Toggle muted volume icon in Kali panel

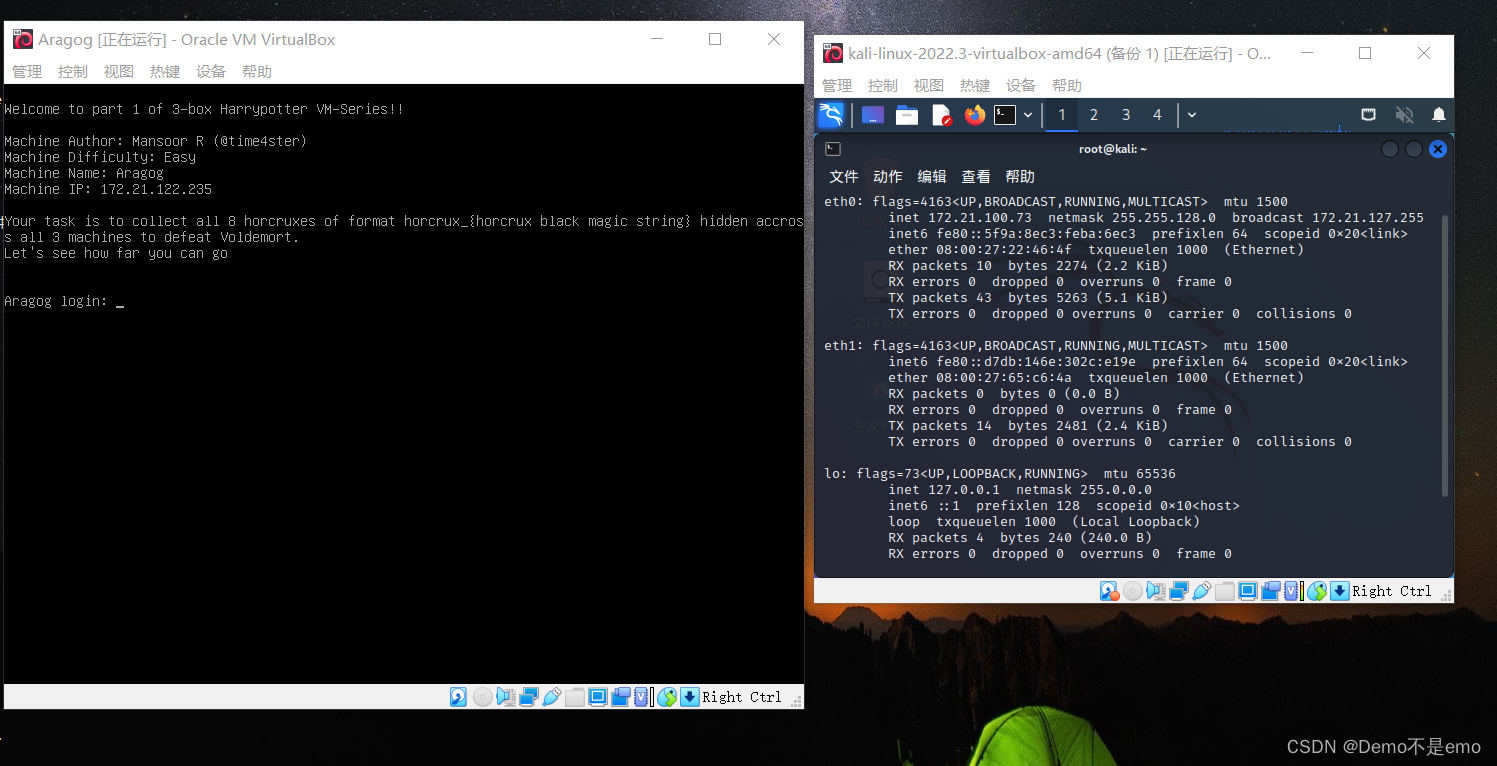click(1405, 115)
